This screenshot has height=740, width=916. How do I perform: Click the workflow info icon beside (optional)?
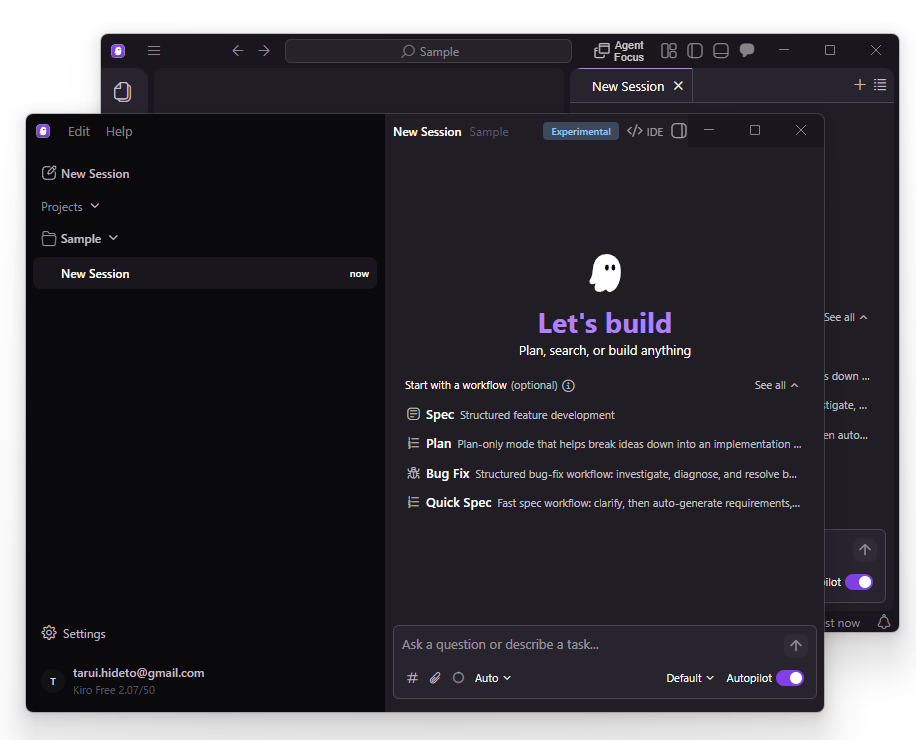coord(568,385)
